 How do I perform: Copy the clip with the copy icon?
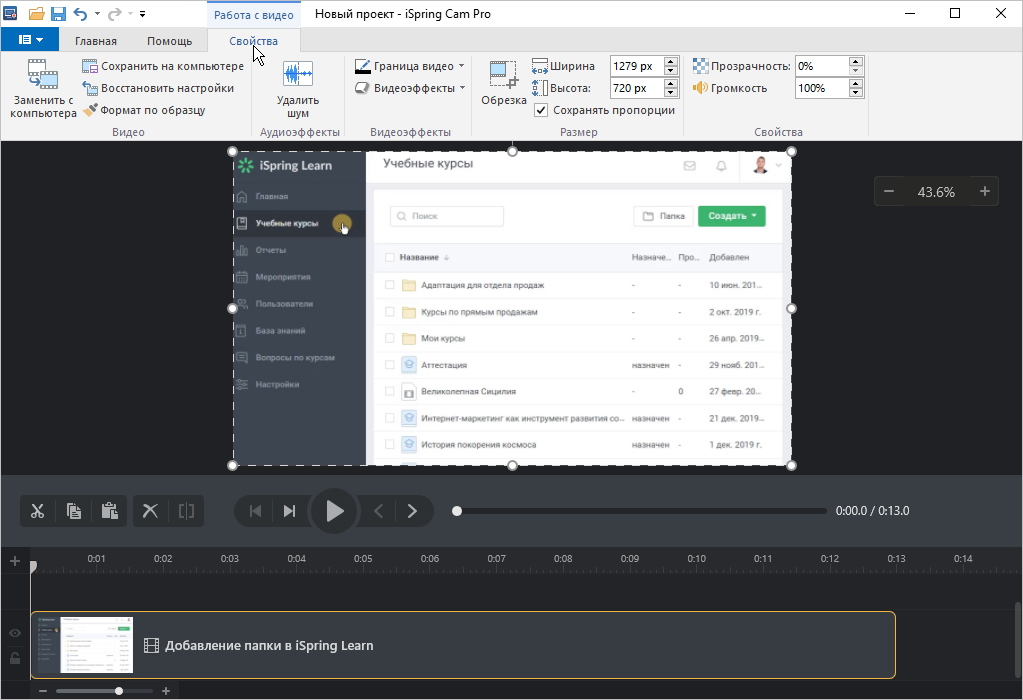point(74,511)
